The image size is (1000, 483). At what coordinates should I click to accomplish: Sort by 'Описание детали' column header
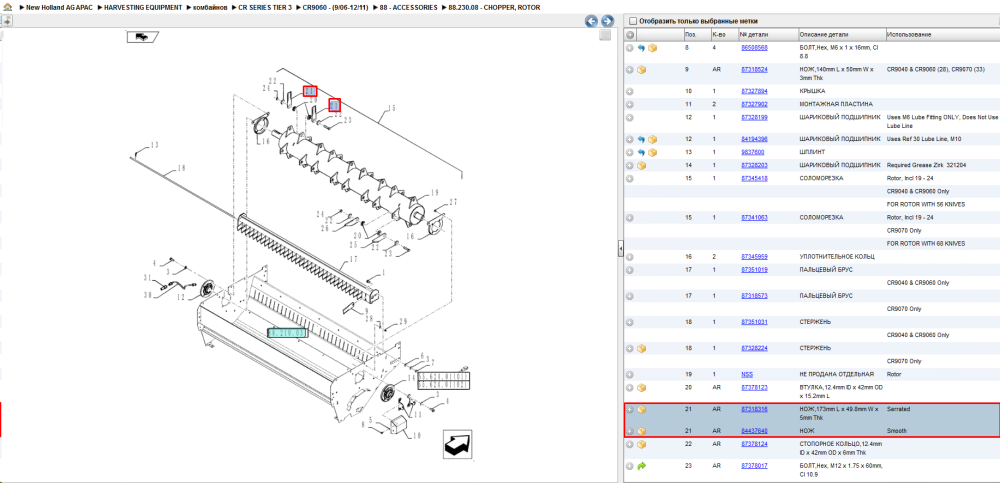[x=841, y=34]
